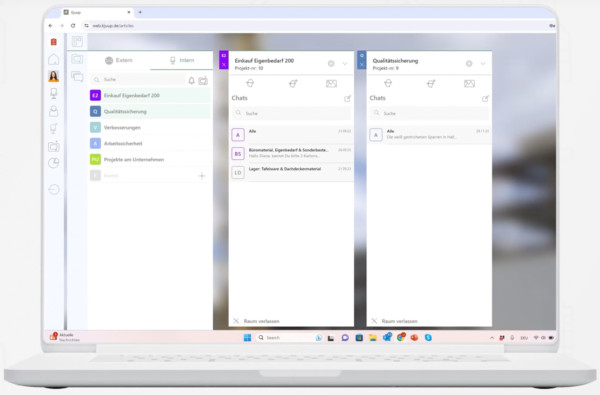
Task: Open the chat bubbles icon in second column
Action: [x=77, y=77]
